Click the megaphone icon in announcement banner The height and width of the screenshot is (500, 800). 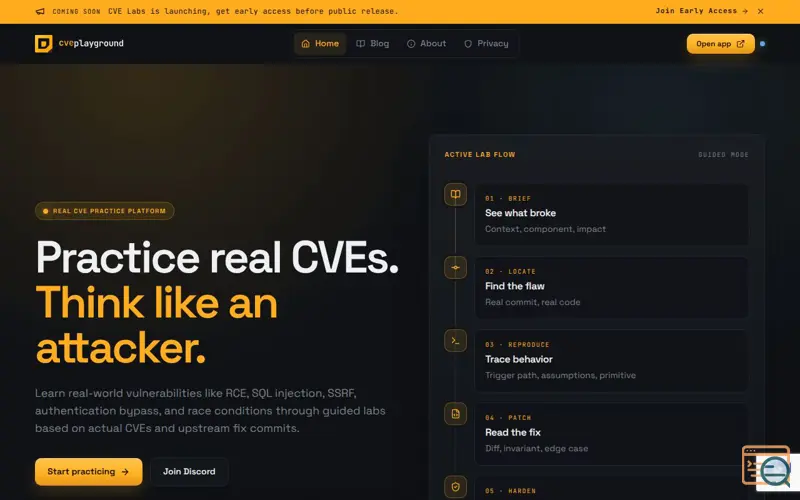pyautogui.click(x=40, y=11)
